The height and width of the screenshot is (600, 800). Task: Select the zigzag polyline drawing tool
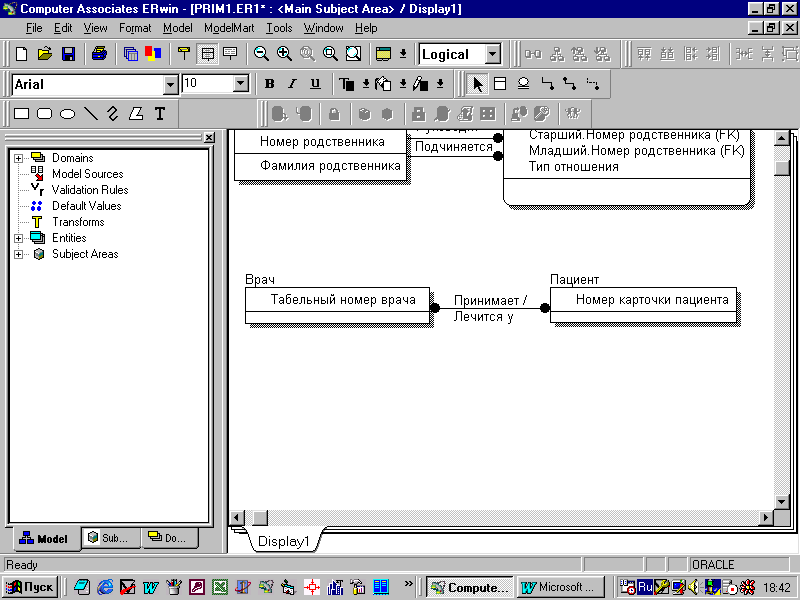[113, 114]
